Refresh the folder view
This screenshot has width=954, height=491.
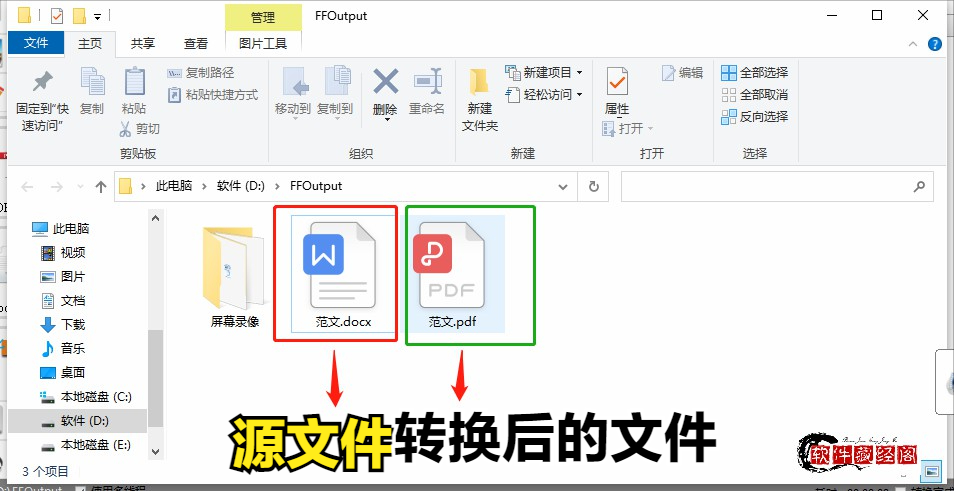(594, 187)
